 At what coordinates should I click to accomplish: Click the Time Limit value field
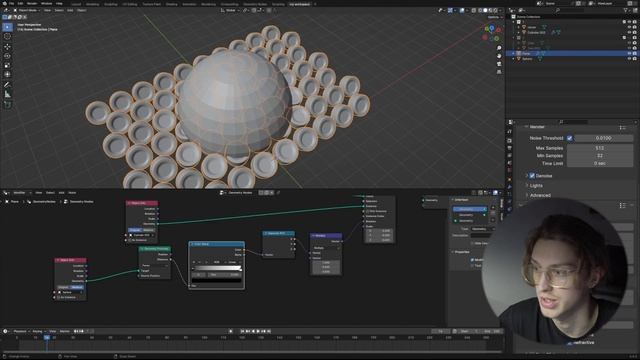point(600,163)
